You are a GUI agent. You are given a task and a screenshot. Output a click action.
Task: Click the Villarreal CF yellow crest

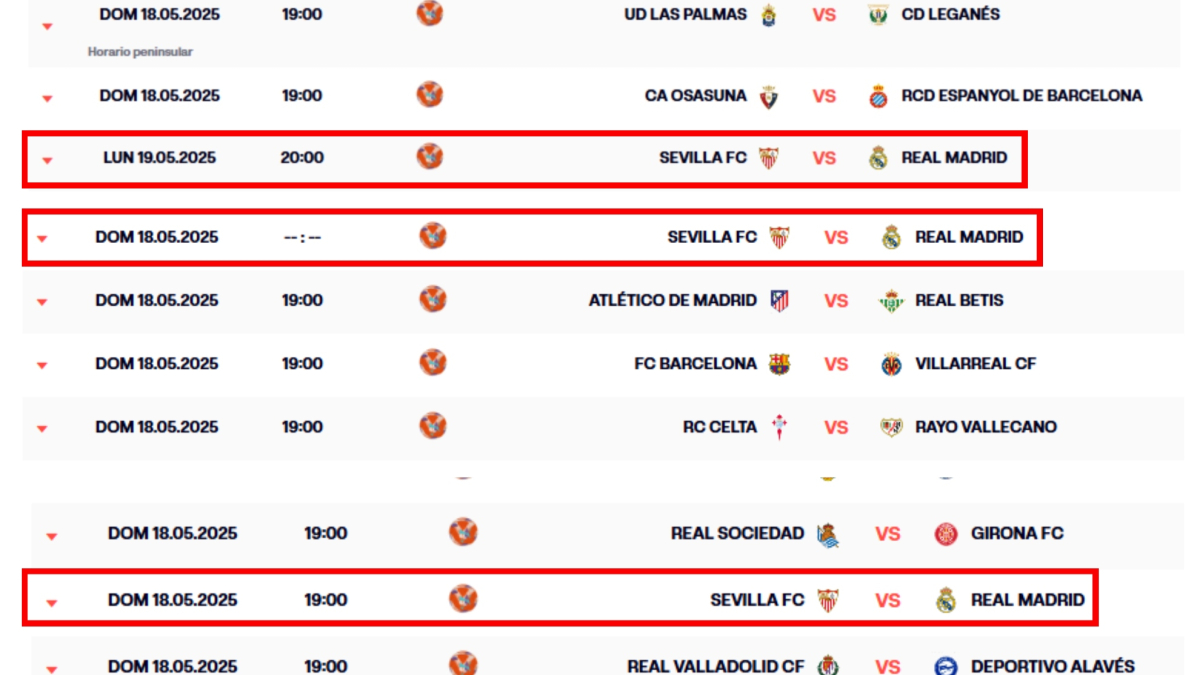click(x=891, y=364)
